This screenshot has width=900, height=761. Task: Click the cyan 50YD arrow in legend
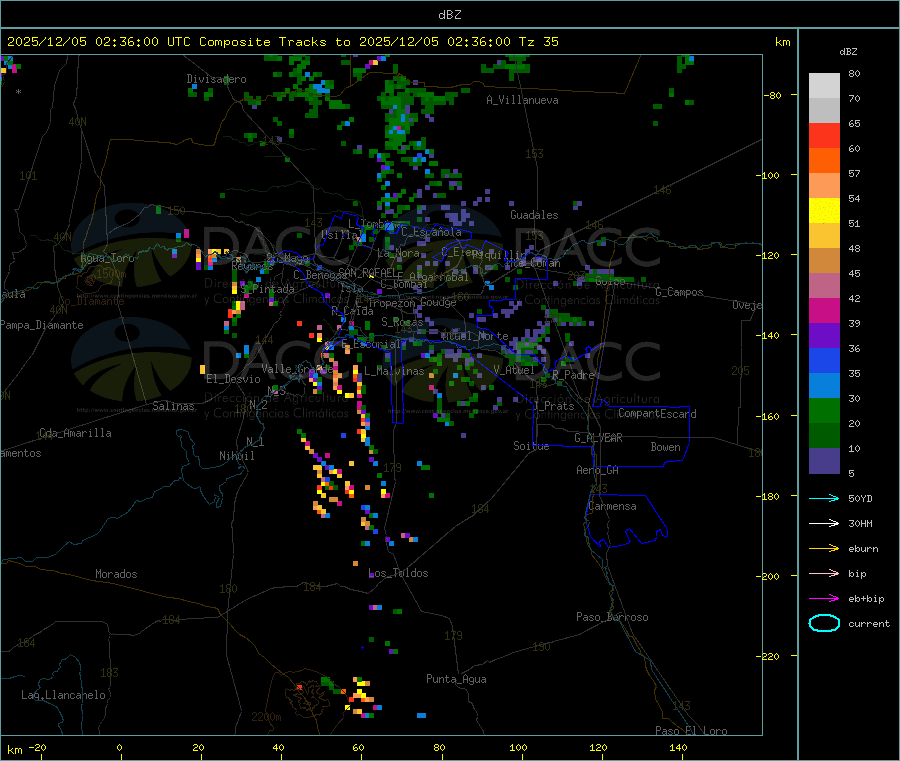point(824,498)
